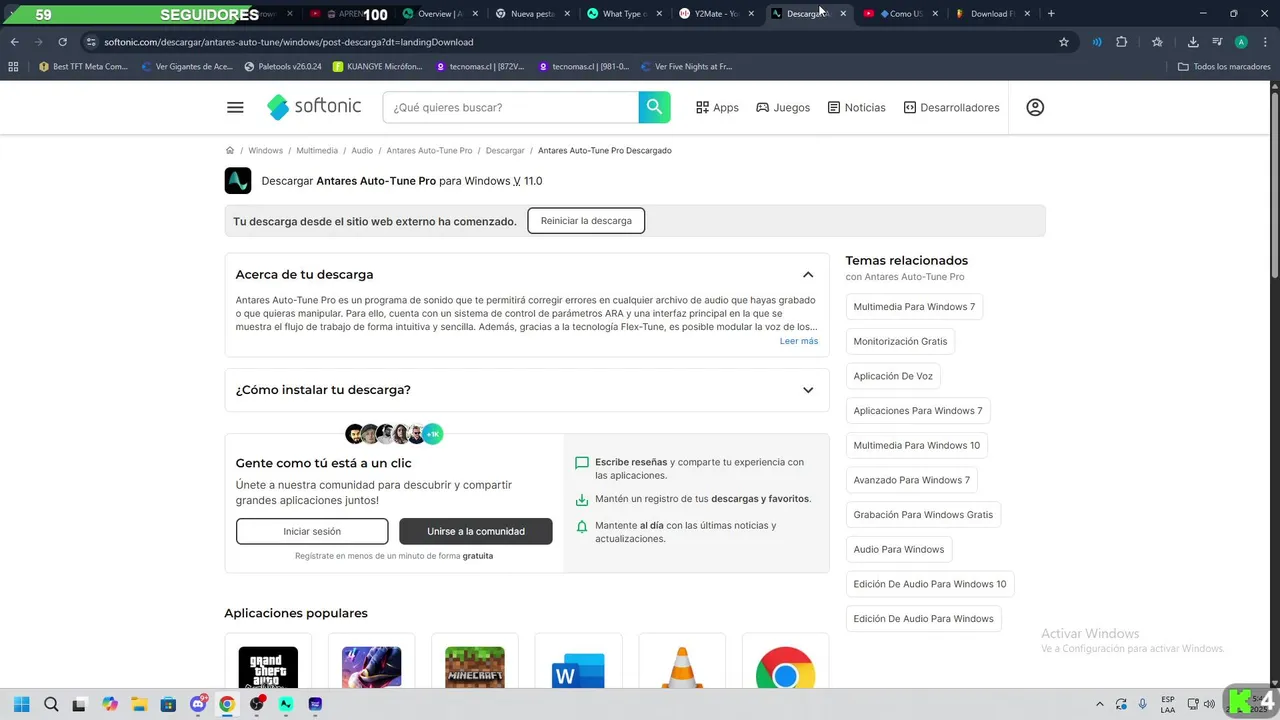This screenshot has width=1280, height=720.
Task: Open the Chrome profile avatar
Action: pyautogui.click(x=1241, y=42)
